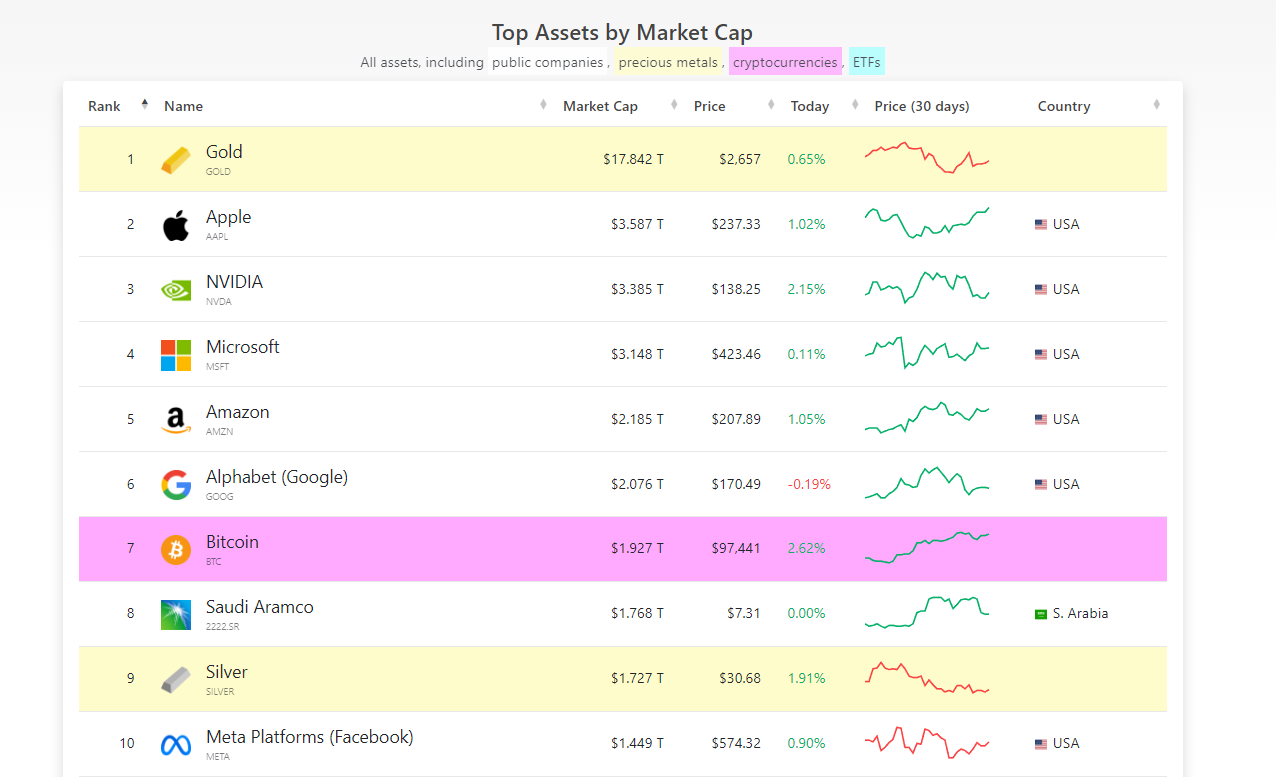Sort by Name using its sort arrow
Screen dimensions: 1276x777
543,104
